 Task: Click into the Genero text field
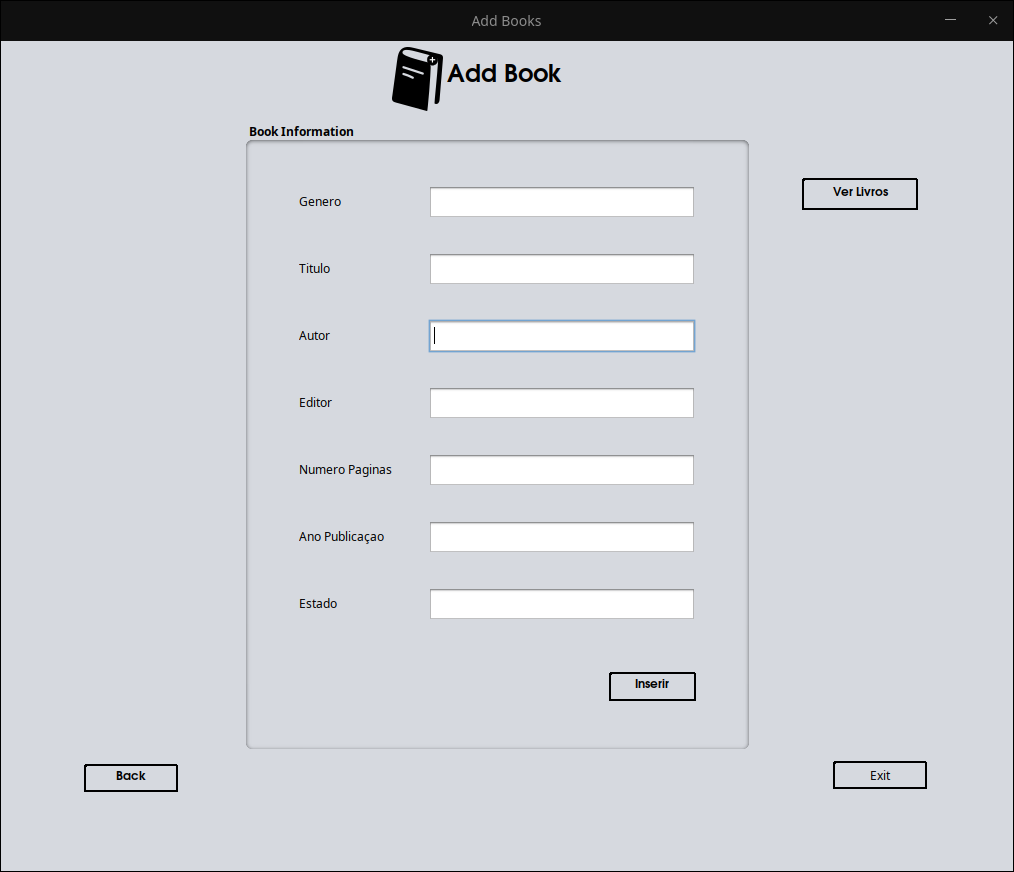[x=561, y=202]
